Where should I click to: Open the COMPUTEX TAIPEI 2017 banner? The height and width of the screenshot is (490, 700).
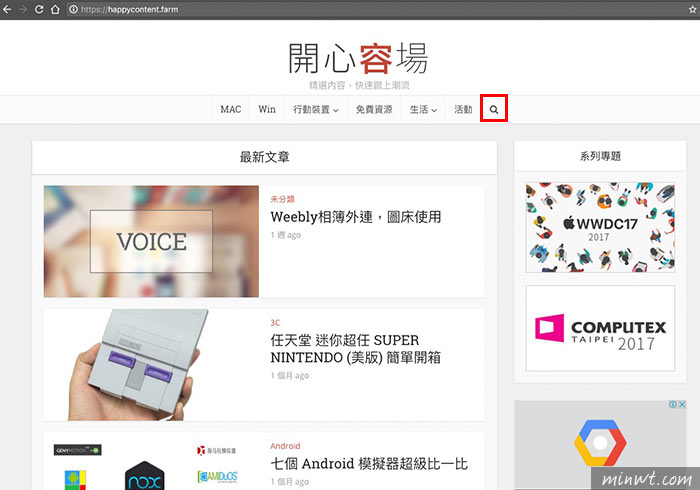point(600,328)
